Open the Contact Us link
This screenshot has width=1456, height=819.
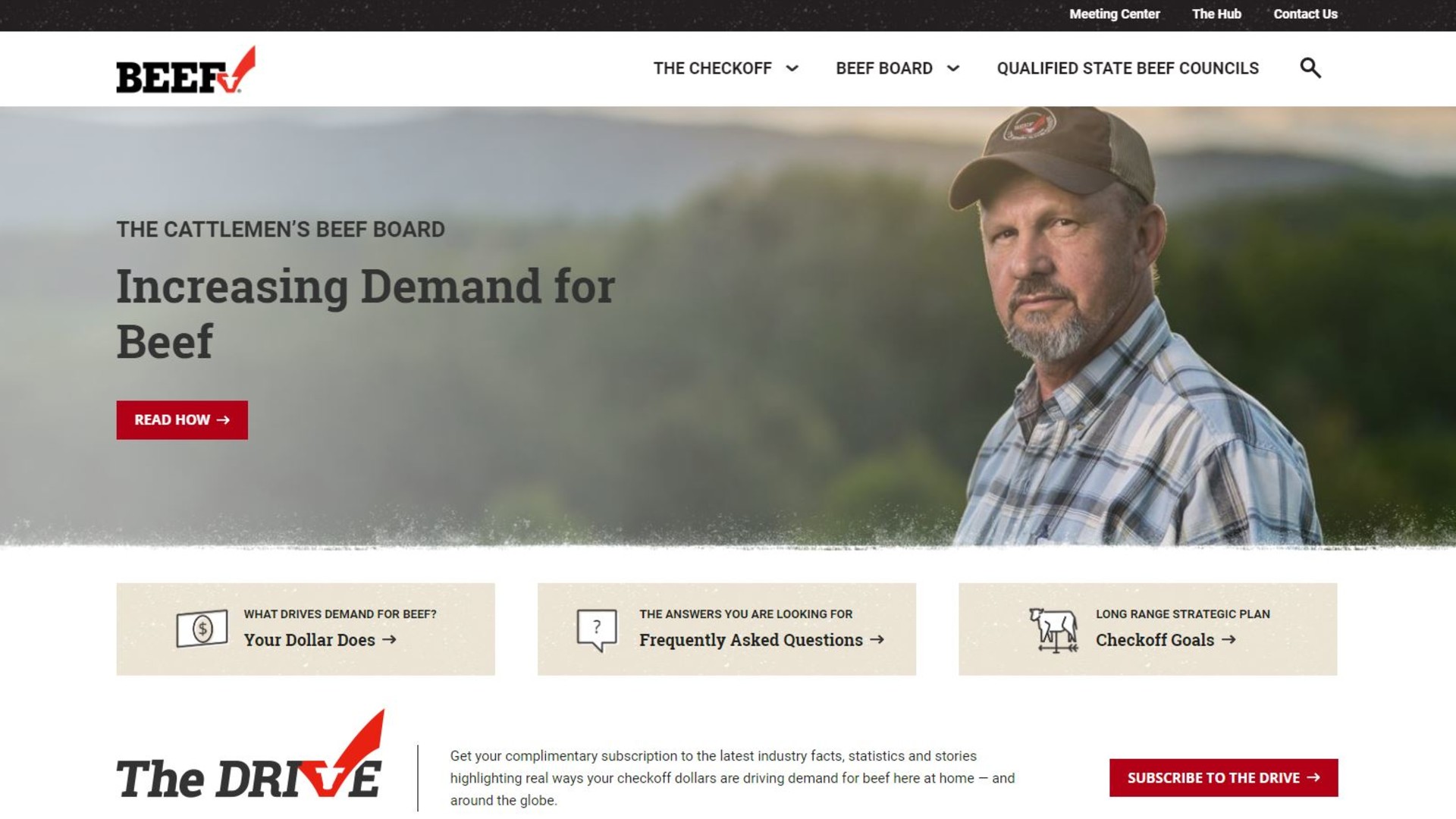coord(1305,14)
